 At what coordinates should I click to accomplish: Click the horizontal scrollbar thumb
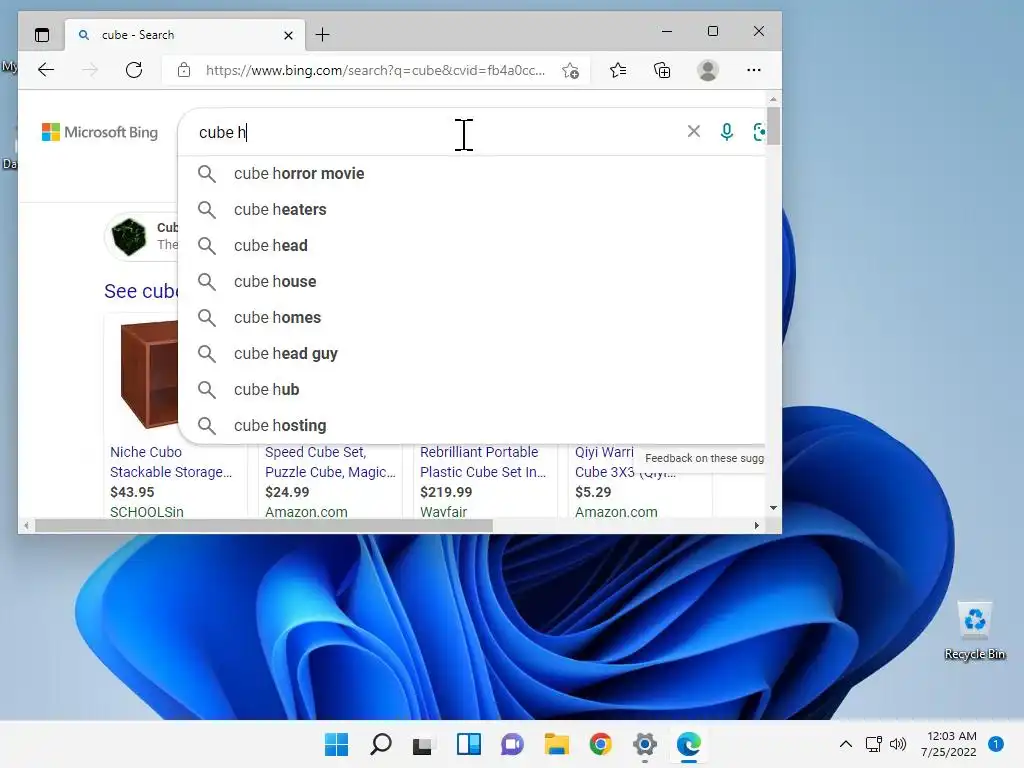pyautogui.click(x=264, y=526)
